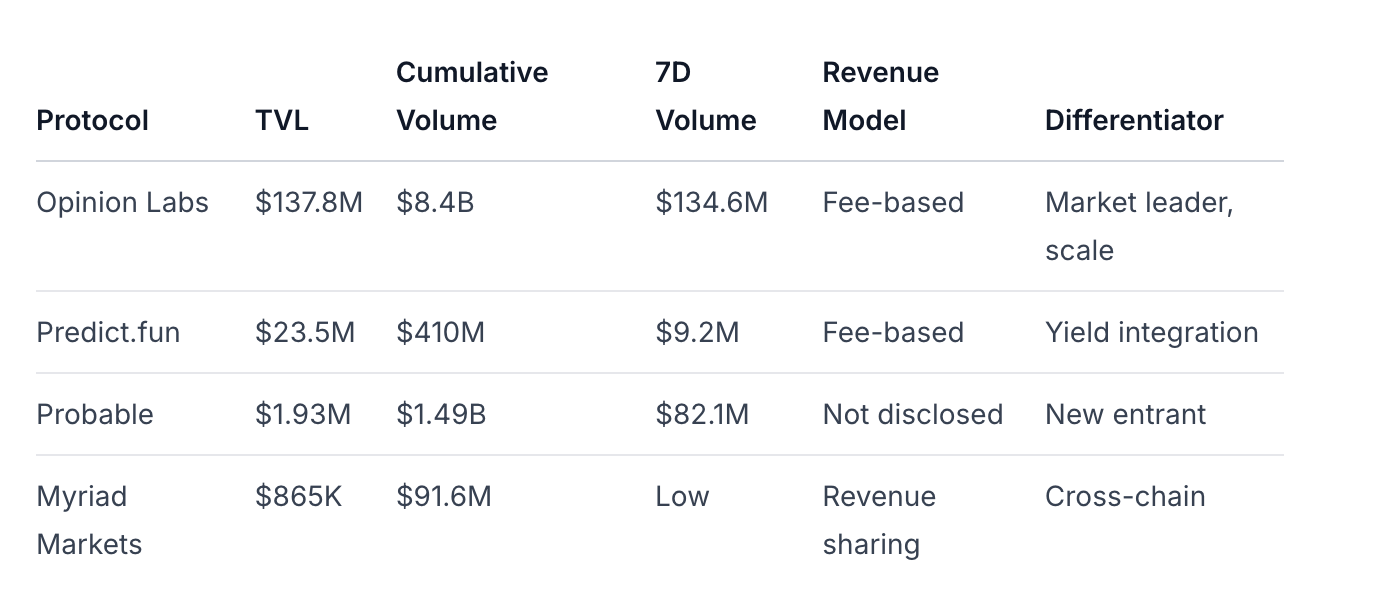
Task: Click the $410M cumulative volume value
Action: click(440, 333)
